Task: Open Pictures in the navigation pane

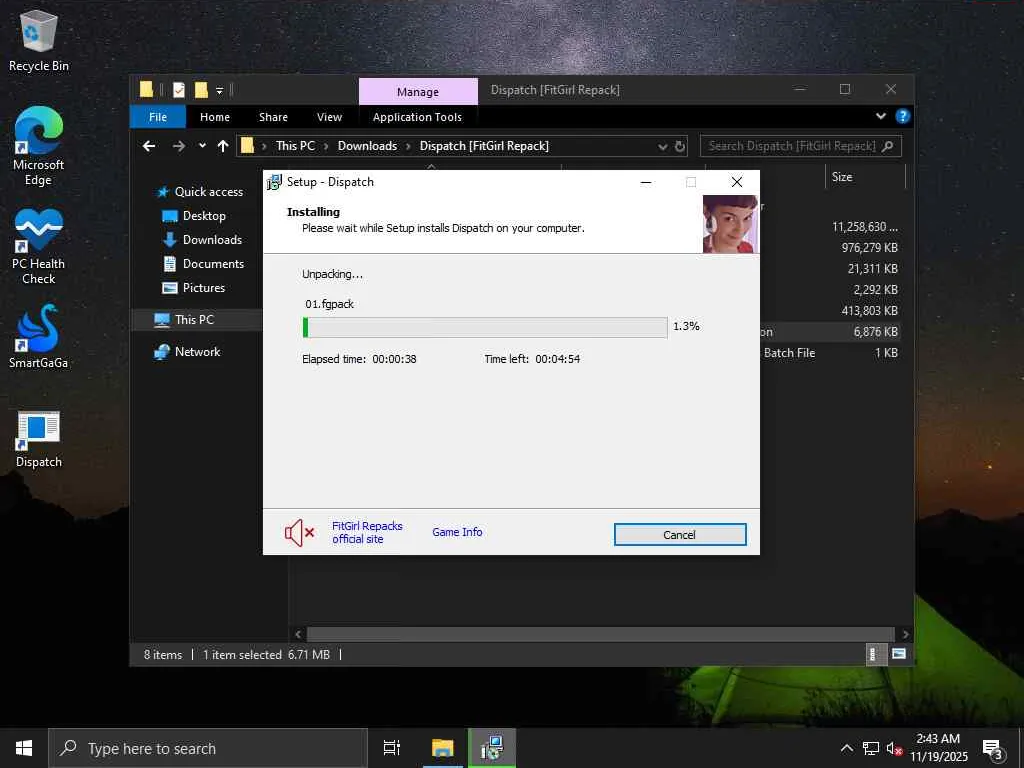Action: (193, 288)
